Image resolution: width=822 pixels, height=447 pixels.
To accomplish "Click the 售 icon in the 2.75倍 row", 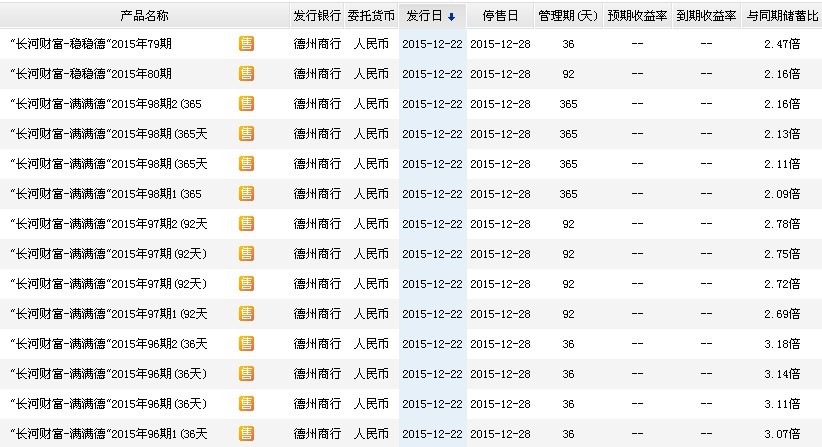I will point(246,254).
